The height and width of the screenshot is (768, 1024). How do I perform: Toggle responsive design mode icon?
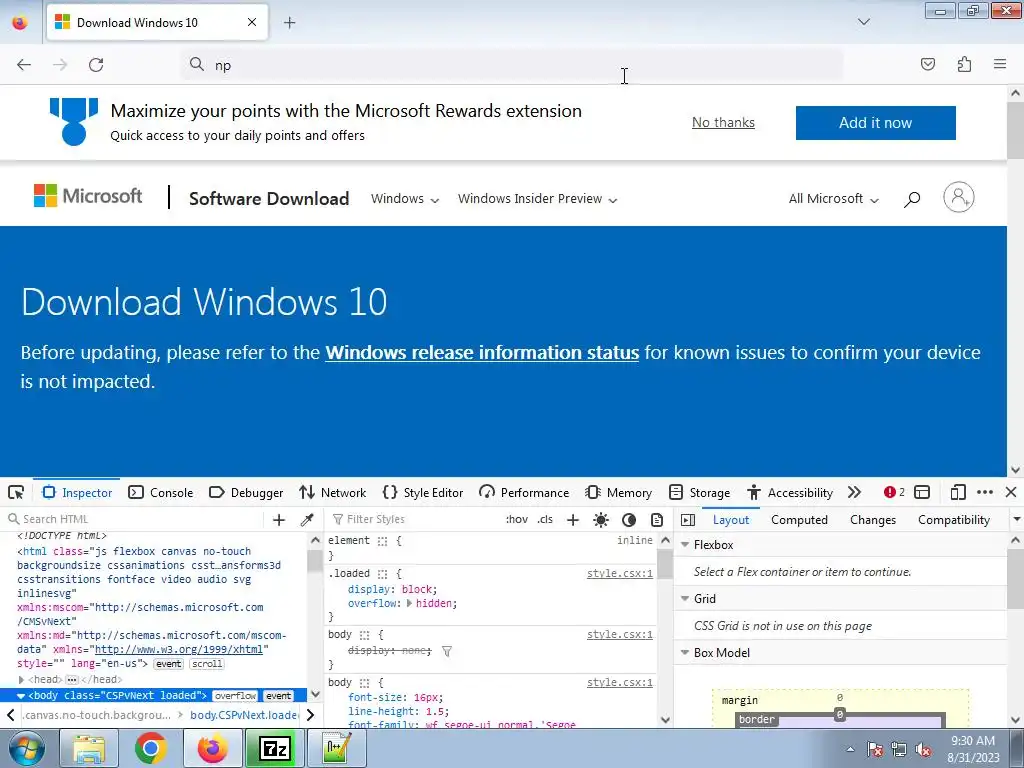957,492
